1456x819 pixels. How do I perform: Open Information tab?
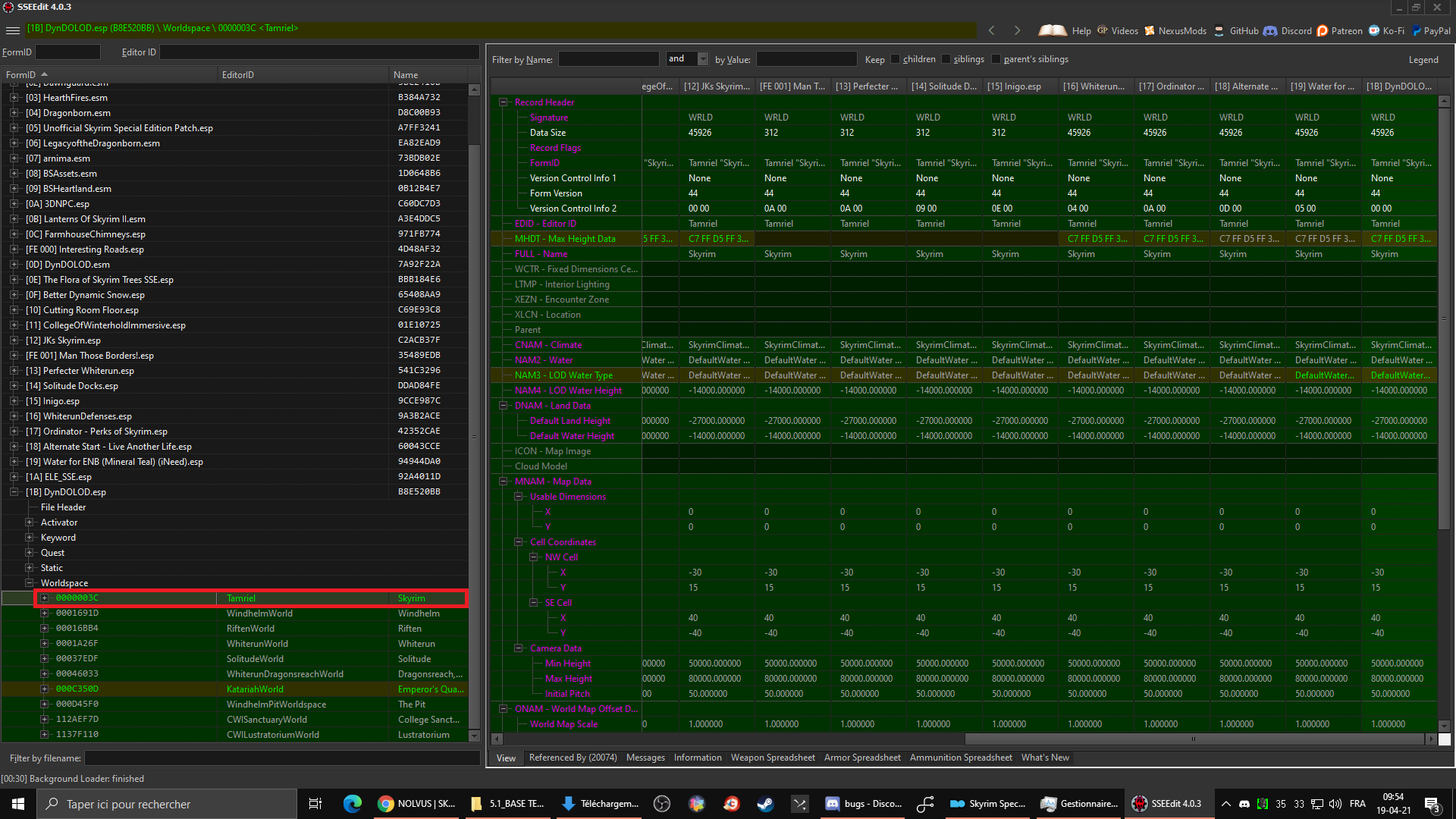pos(698,758)
